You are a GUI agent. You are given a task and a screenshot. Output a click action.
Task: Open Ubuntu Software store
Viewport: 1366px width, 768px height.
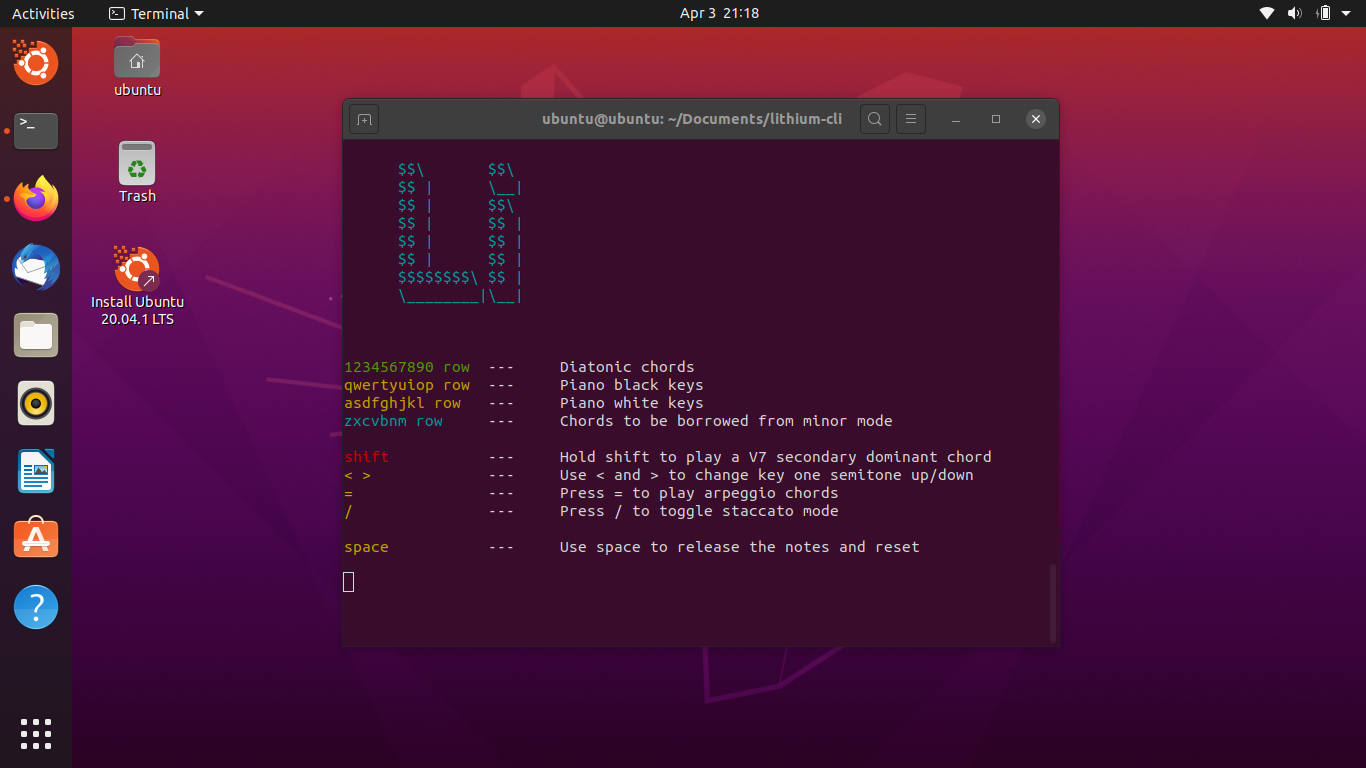[36, 539]
